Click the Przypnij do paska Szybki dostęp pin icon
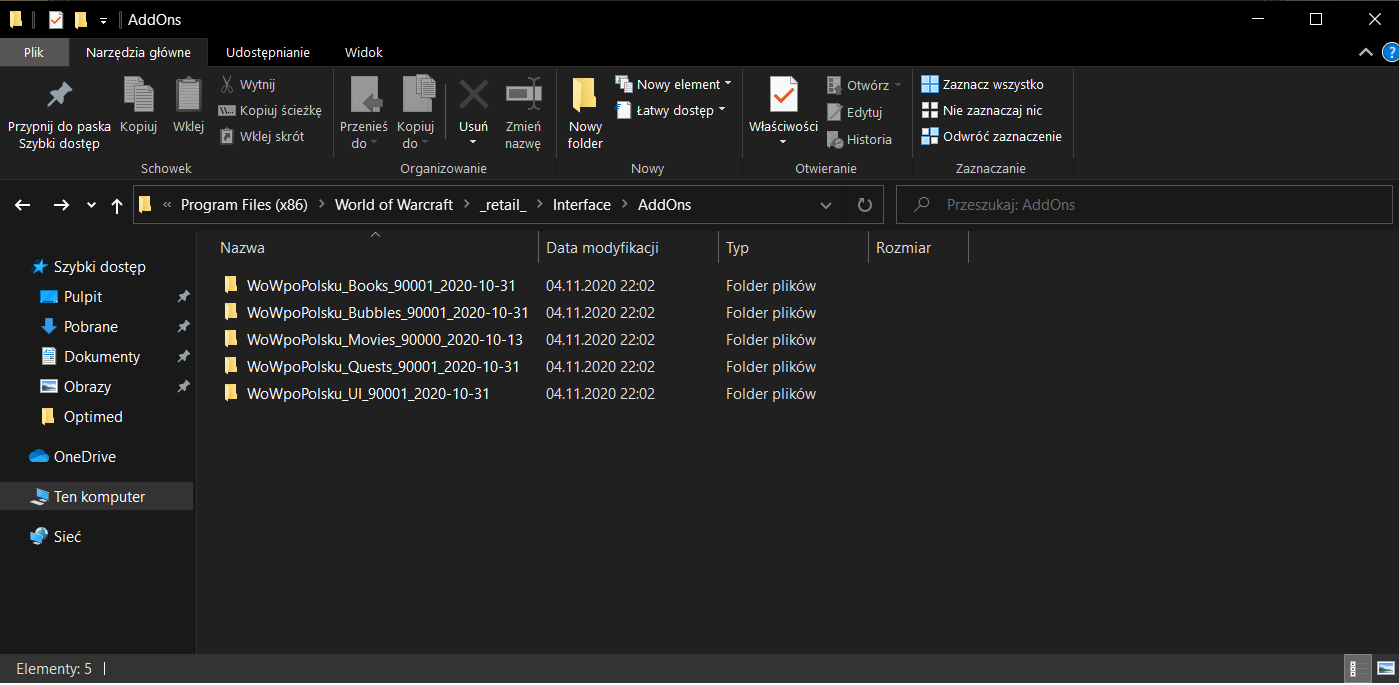Screen dimensions: 1399x685 [x=59, y=95]
